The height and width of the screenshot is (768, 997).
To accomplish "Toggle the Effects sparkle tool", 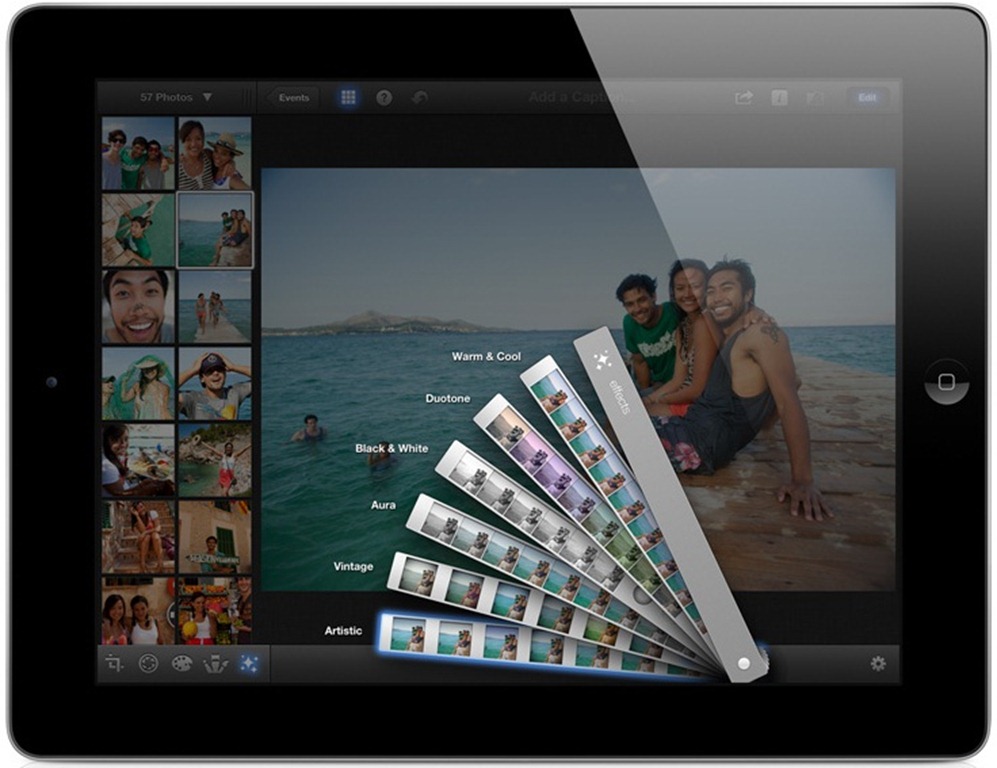I will tap(249, 663).
